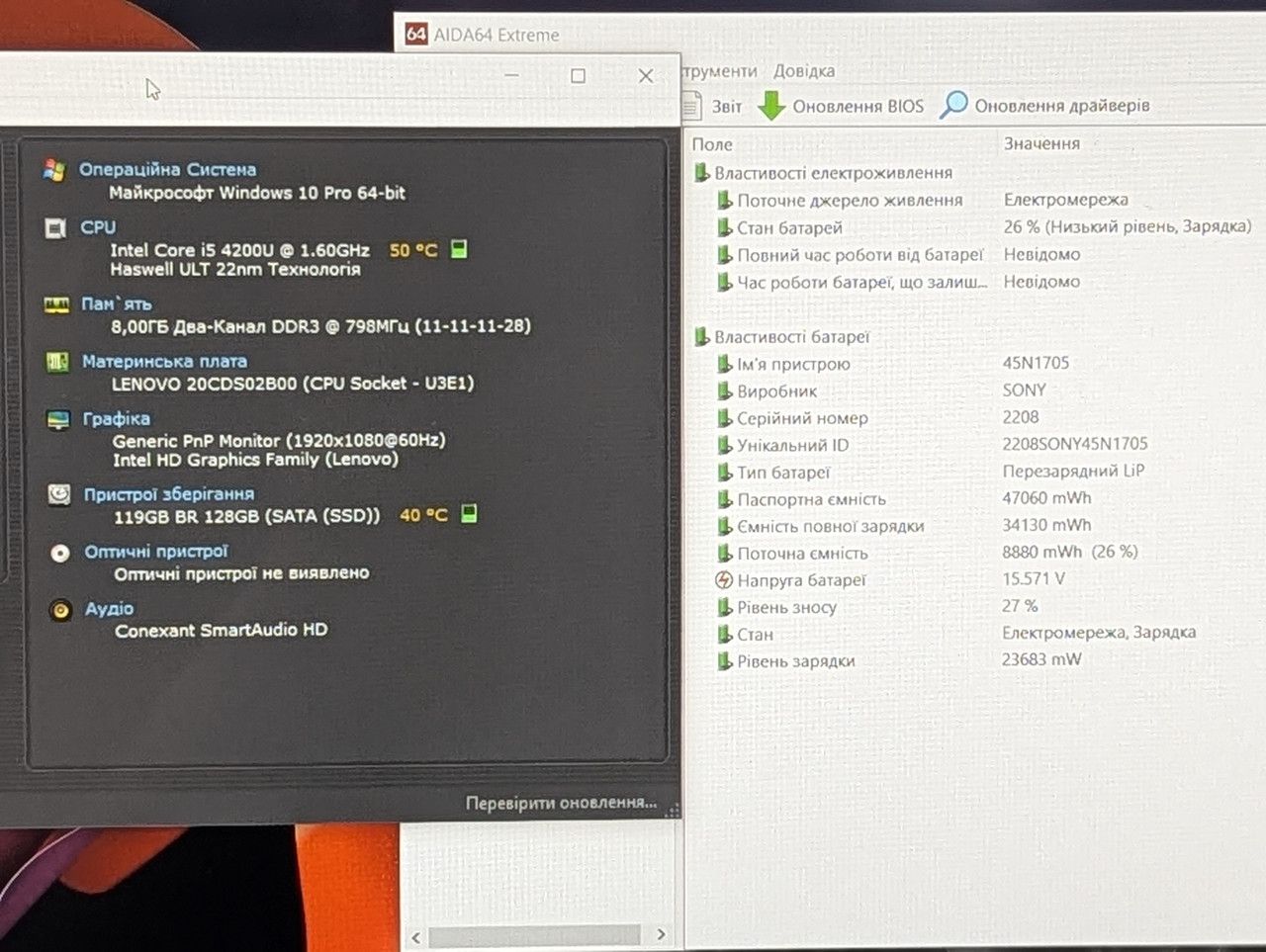The width and height of the screenshot is (1266, 952).
Task: Select the Intel Core i5 4200U @ 1.60GHz text
Action: pos(239,250)
